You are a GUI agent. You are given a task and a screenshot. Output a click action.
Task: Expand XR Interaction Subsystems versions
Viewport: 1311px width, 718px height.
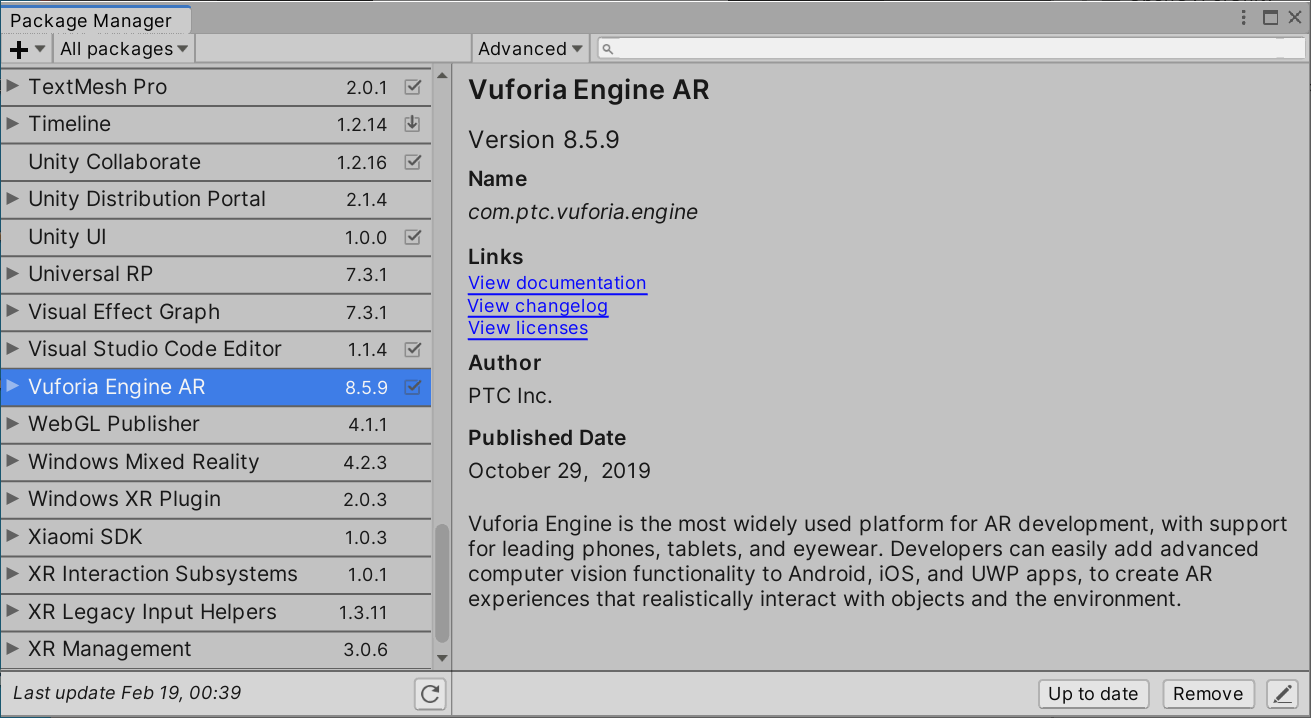12,574
